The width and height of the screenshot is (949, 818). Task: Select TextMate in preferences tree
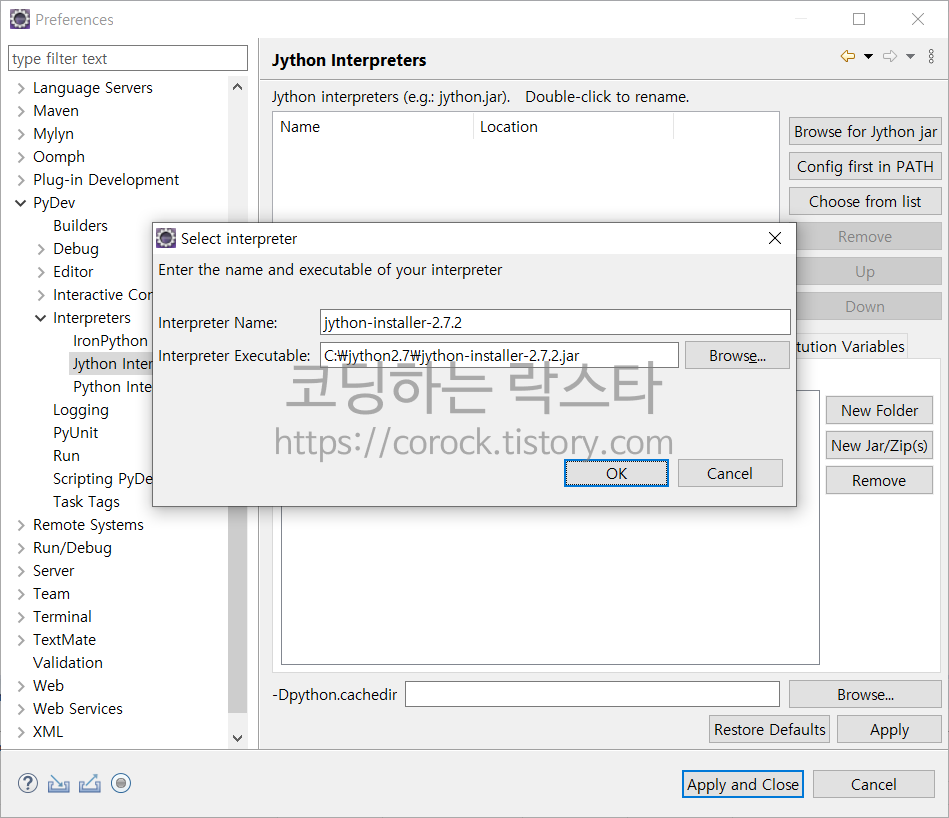(x=64, y=640)
